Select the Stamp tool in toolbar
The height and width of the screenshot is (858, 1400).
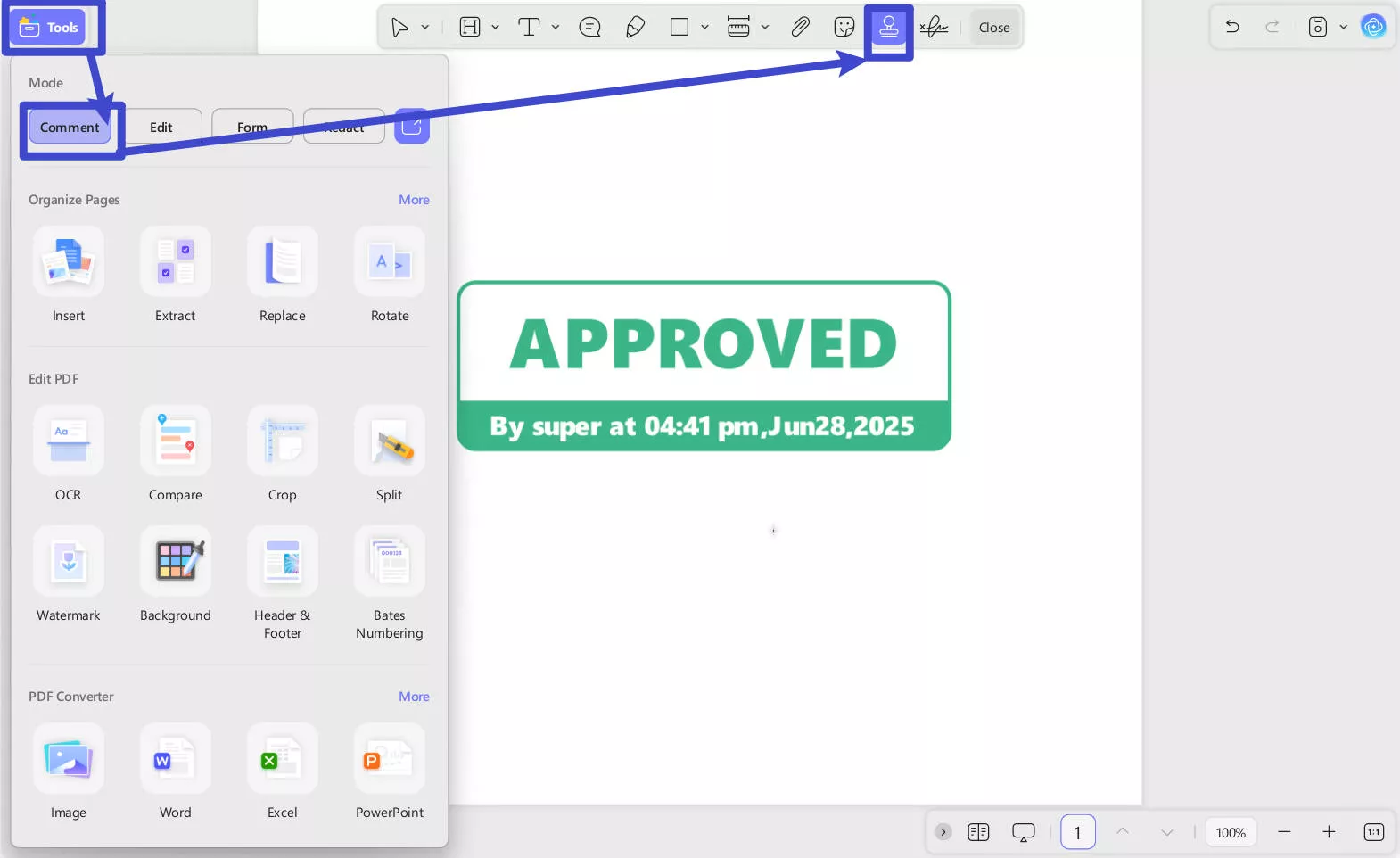888,28
